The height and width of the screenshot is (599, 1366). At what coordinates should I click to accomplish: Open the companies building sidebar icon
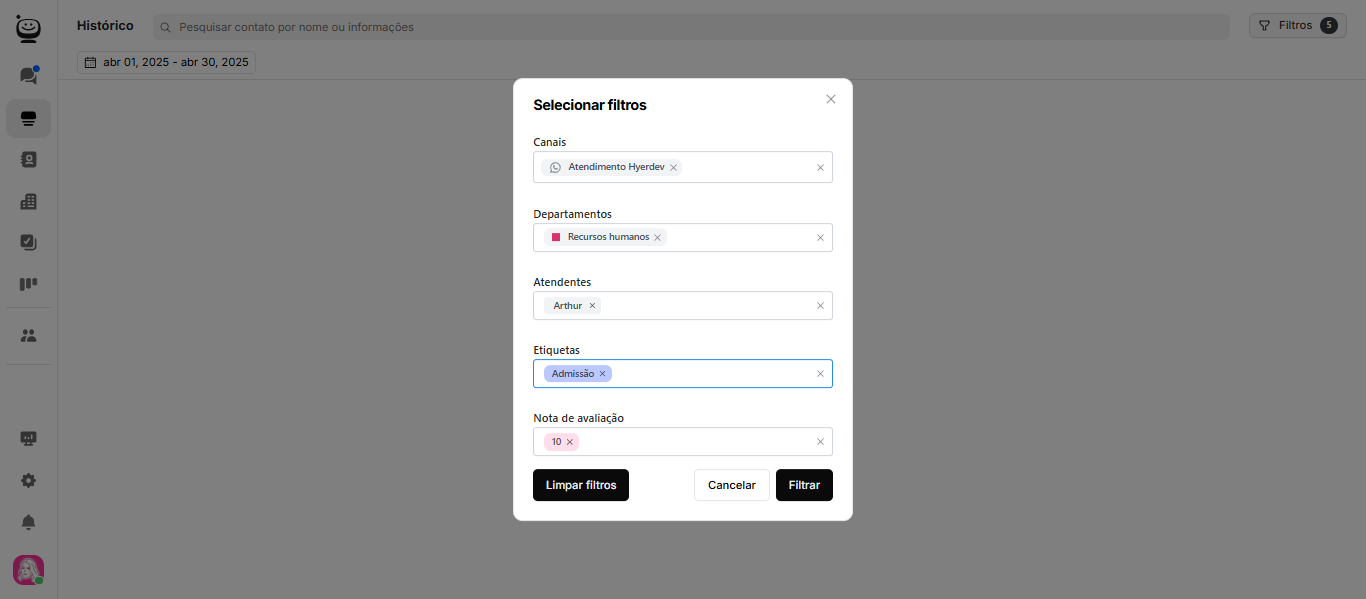point(28,201)
